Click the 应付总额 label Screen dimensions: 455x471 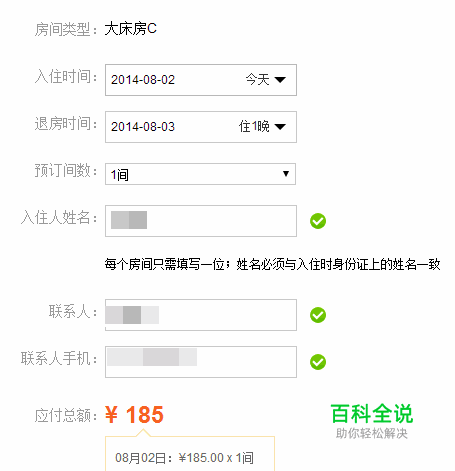click(66, 416)
